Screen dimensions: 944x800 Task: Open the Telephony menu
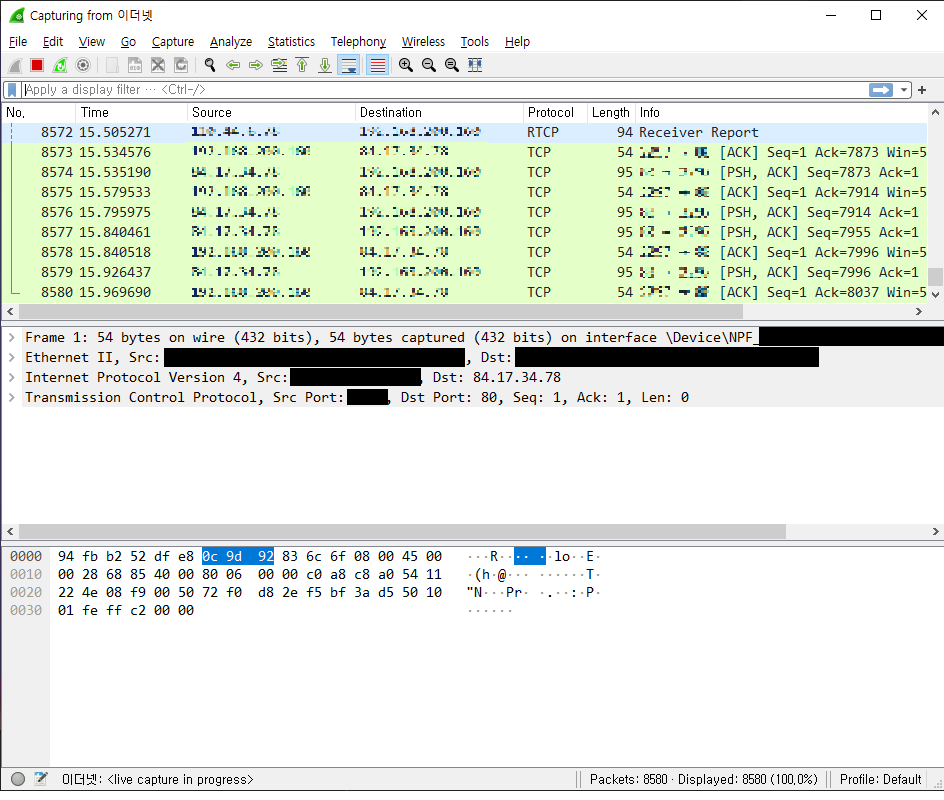point(358,42)
